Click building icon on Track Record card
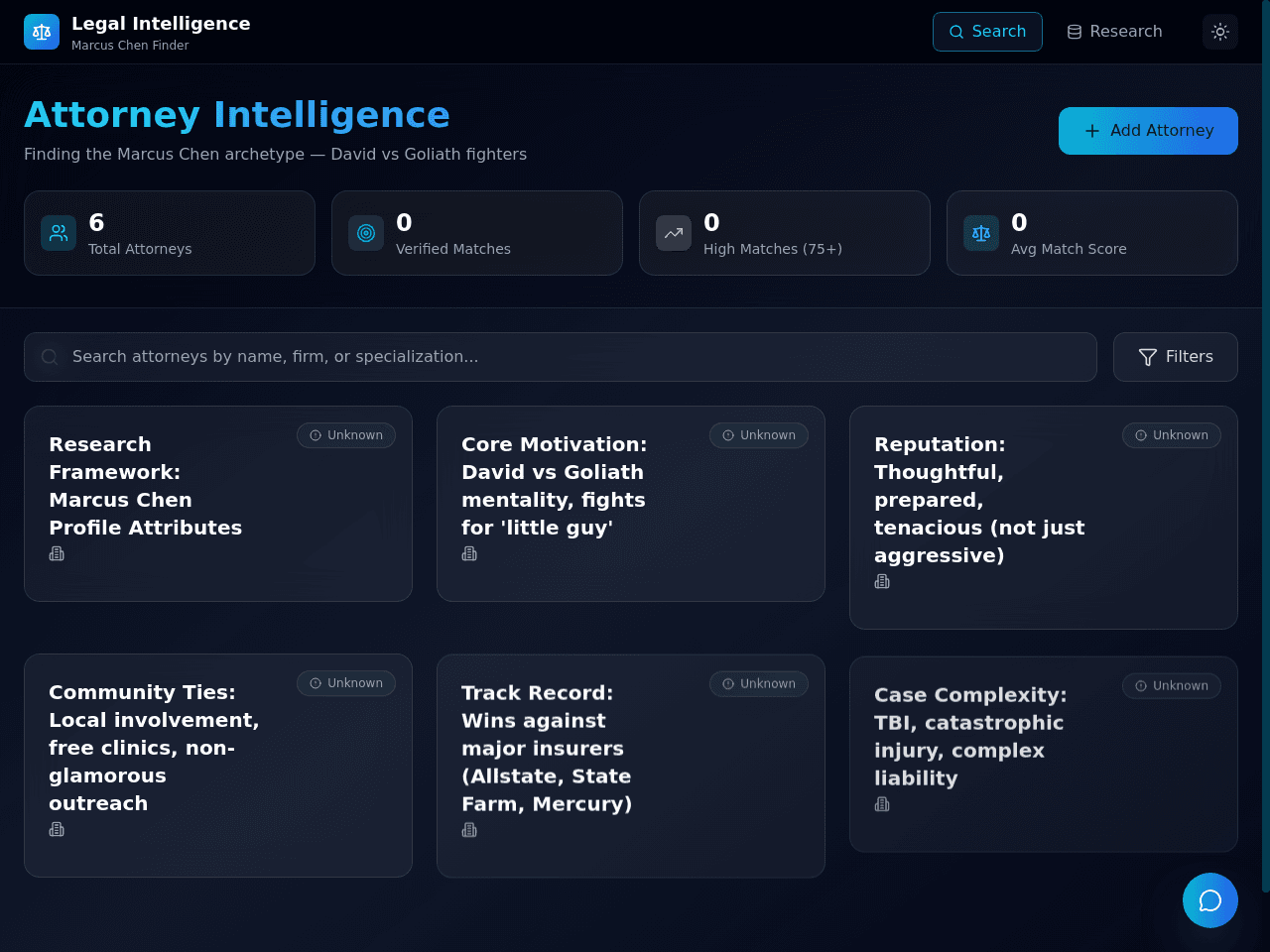 click(x=469, y=830)
